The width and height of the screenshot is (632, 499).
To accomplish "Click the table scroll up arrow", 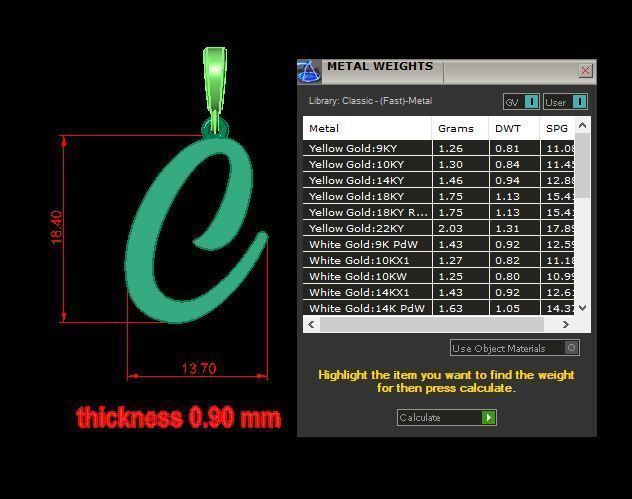I will pyautogui.click(x=582, y=125).
